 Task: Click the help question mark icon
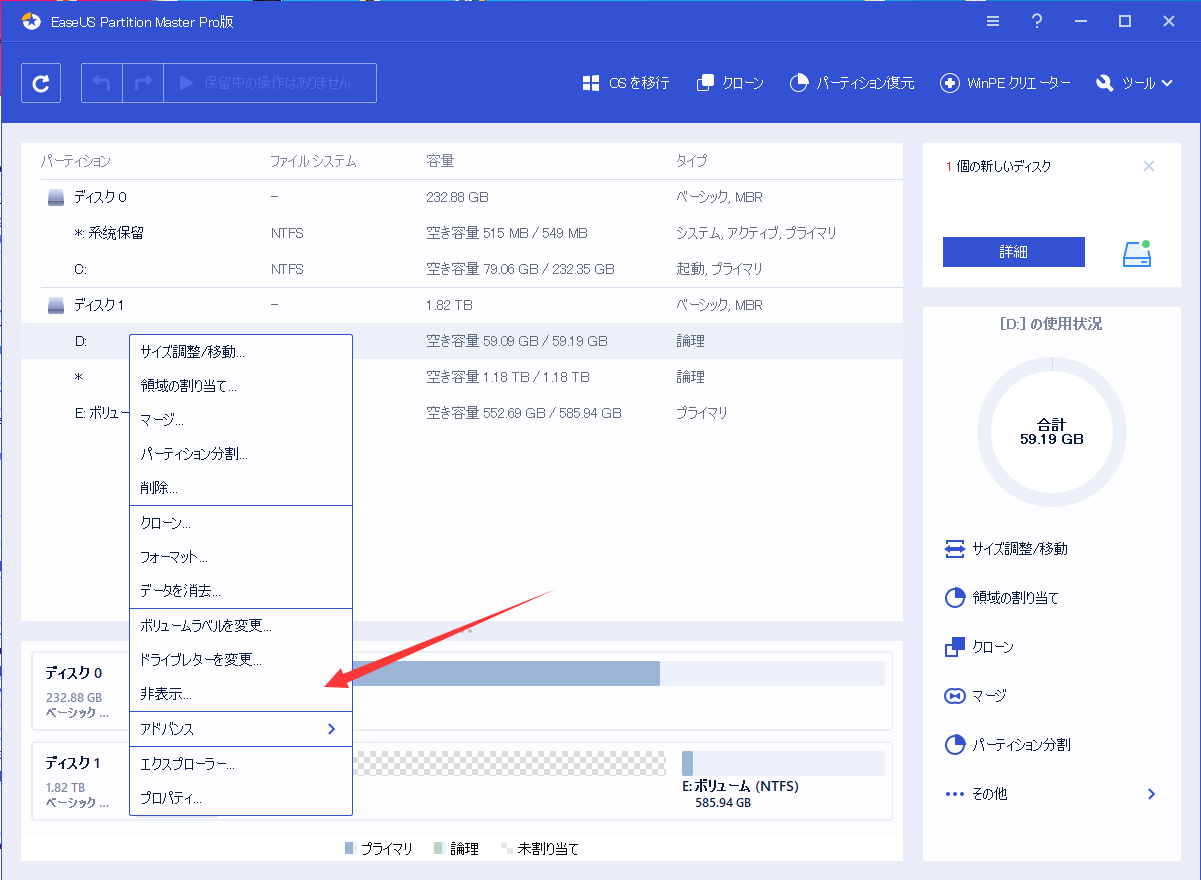pos(1037,21)
